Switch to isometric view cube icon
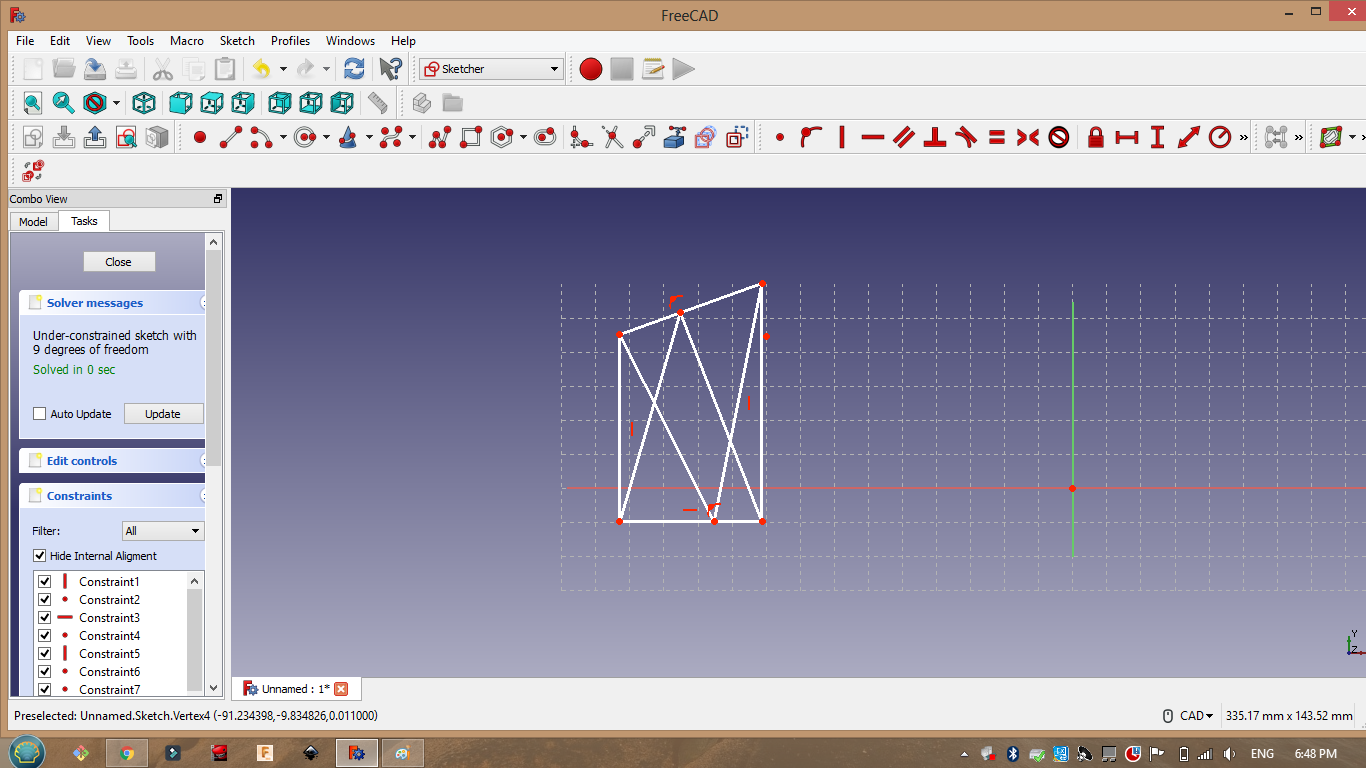 144,102
